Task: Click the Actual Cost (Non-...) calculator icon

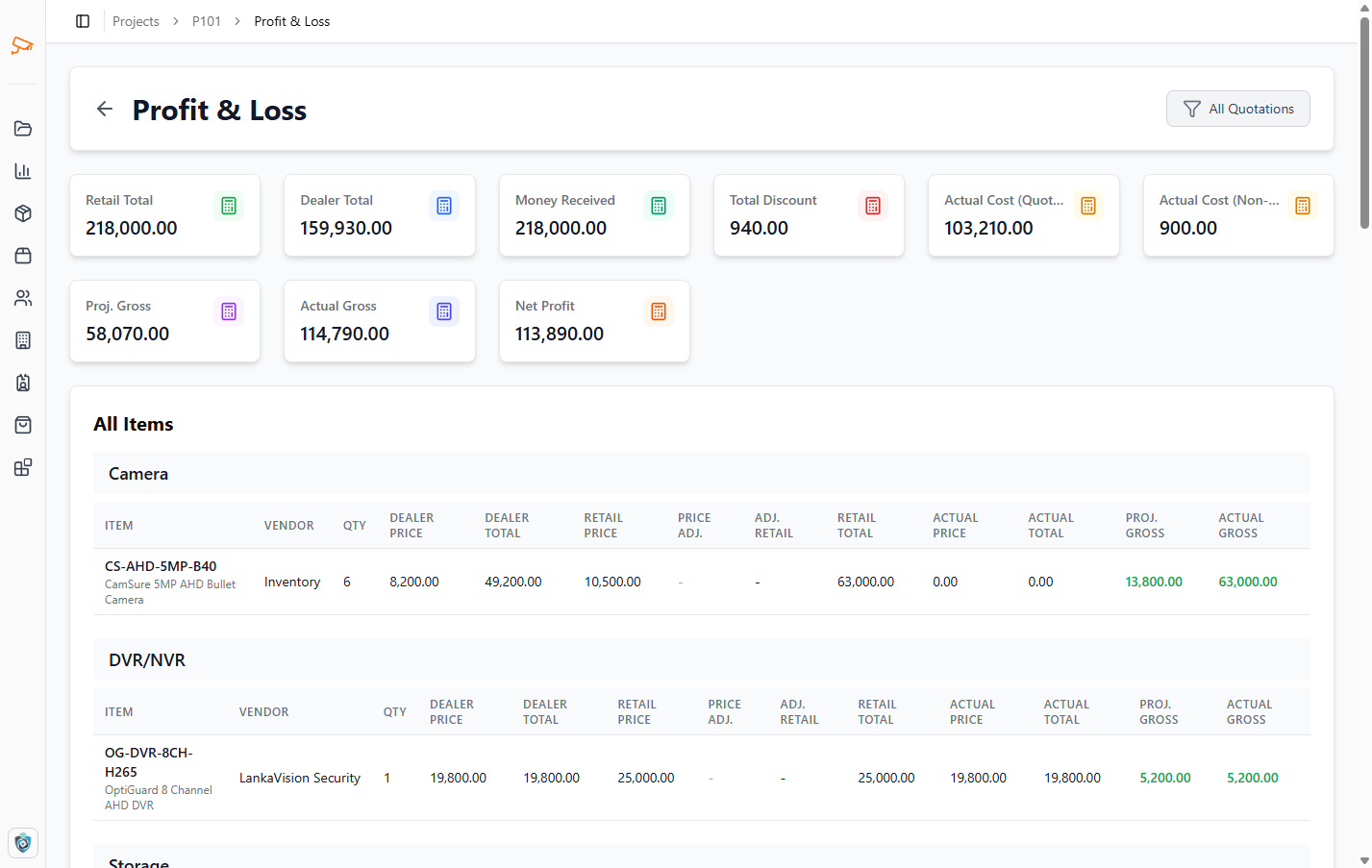Action: 1303,206
